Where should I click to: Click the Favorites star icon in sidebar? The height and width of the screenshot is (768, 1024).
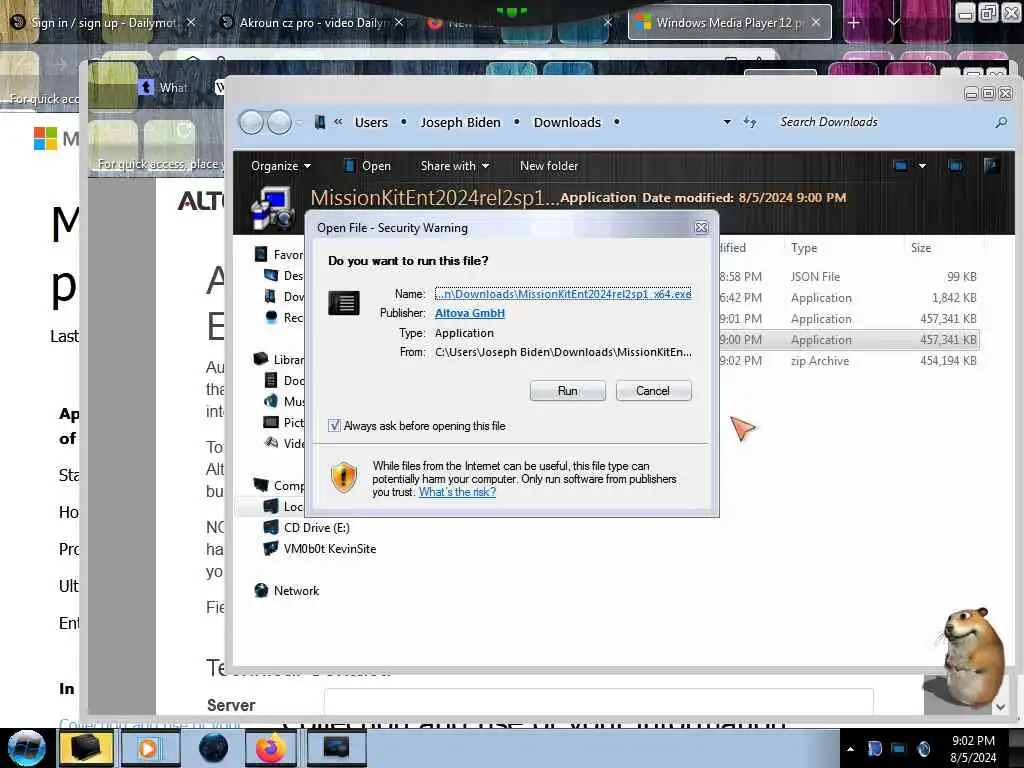pyautogui.click(x=261, y=254)
